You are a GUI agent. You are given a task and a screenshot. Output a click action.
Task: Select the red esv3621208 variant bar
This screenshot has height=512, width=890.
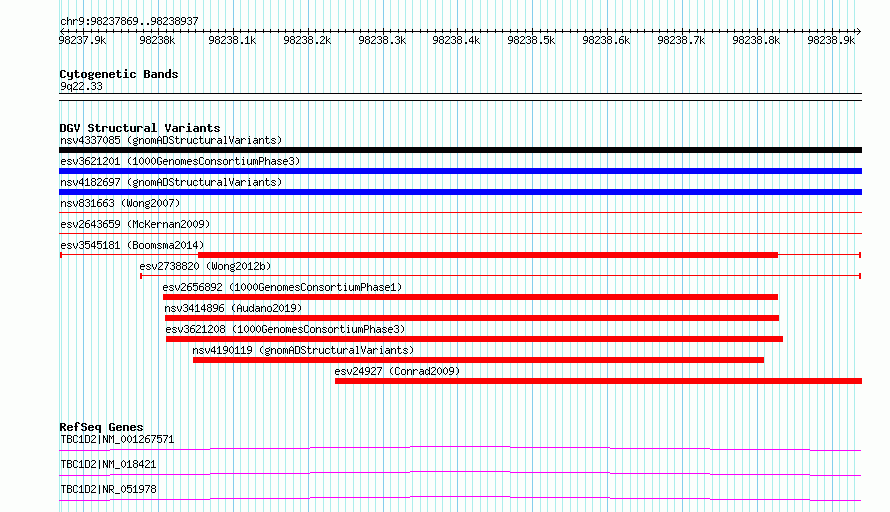click(475, 339)
